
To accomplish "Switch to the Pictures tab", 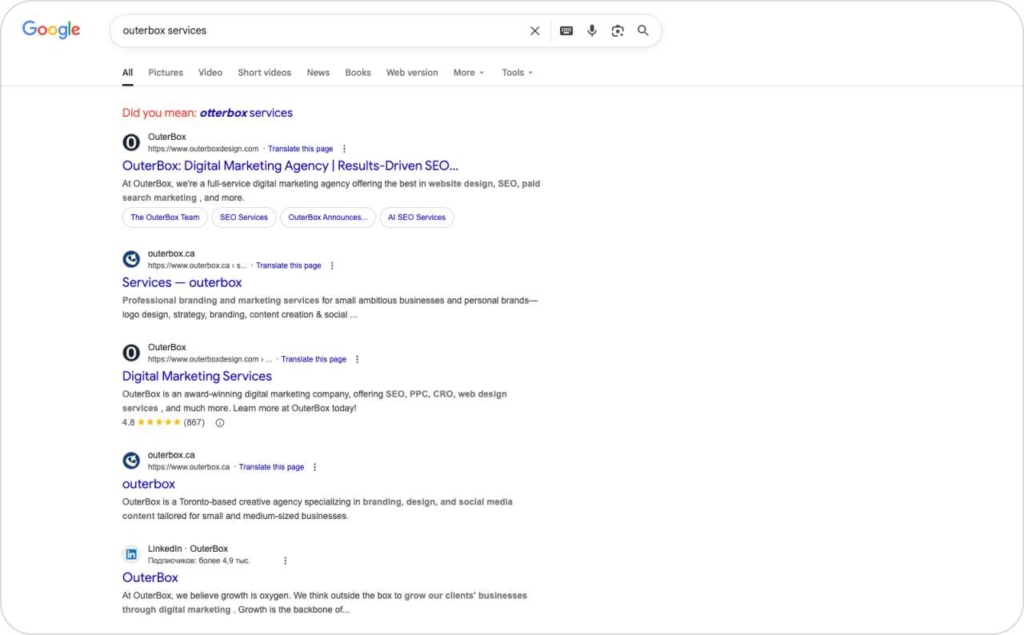I will click(x=165, y=72).
